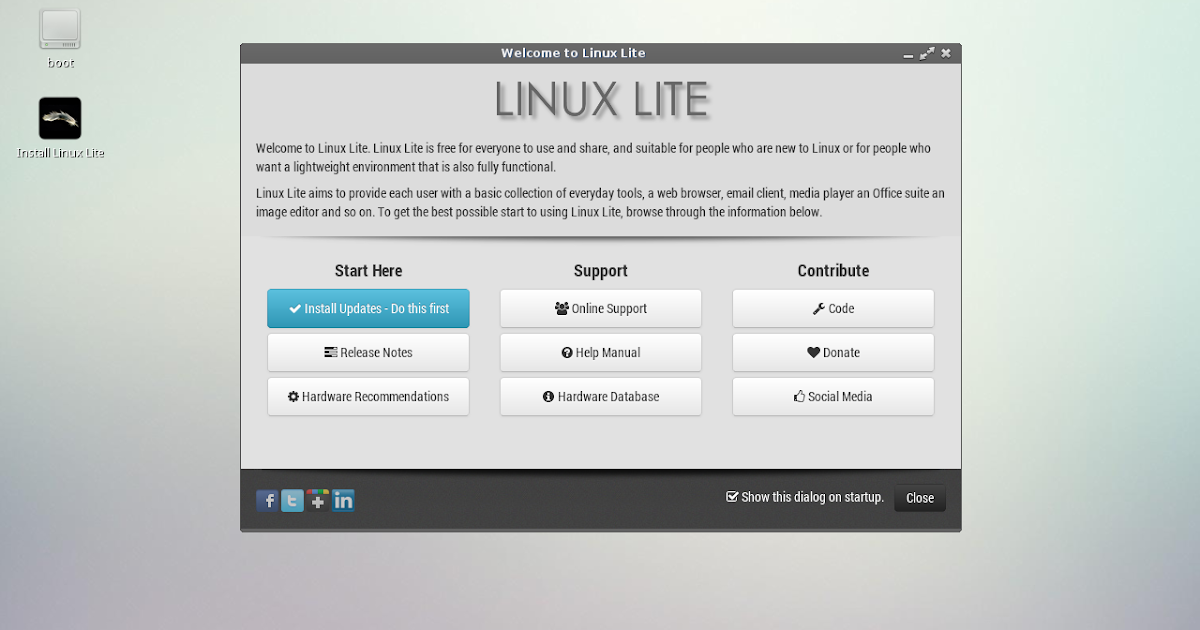This screenshot has width=1200, height=630.
Task: Open the Social Media page
Action: pyautogui.click(x=833, y=396)
